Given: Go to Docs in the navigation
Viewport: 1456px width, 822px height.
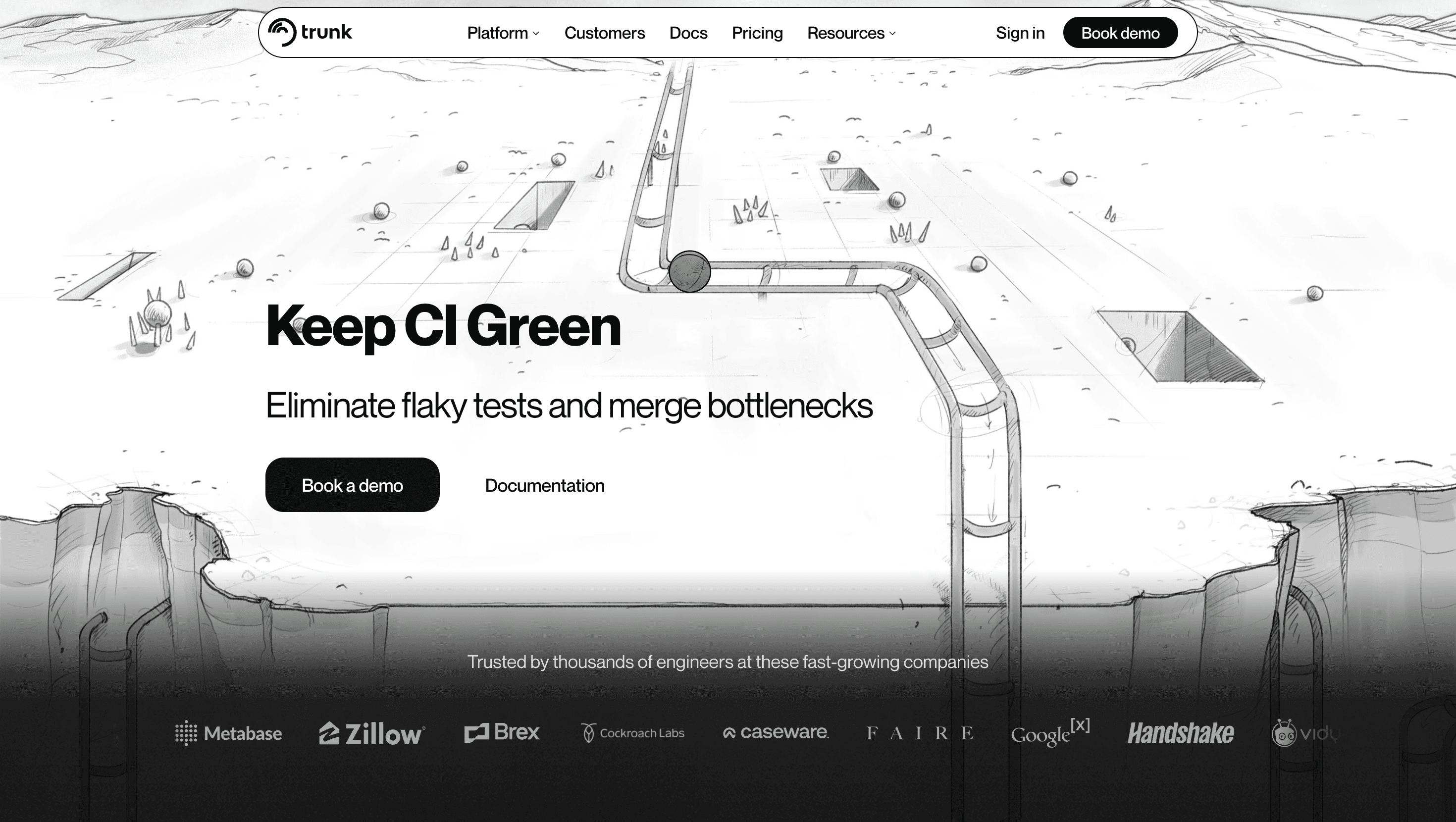Looking at the screenshot, I should 688,33.
